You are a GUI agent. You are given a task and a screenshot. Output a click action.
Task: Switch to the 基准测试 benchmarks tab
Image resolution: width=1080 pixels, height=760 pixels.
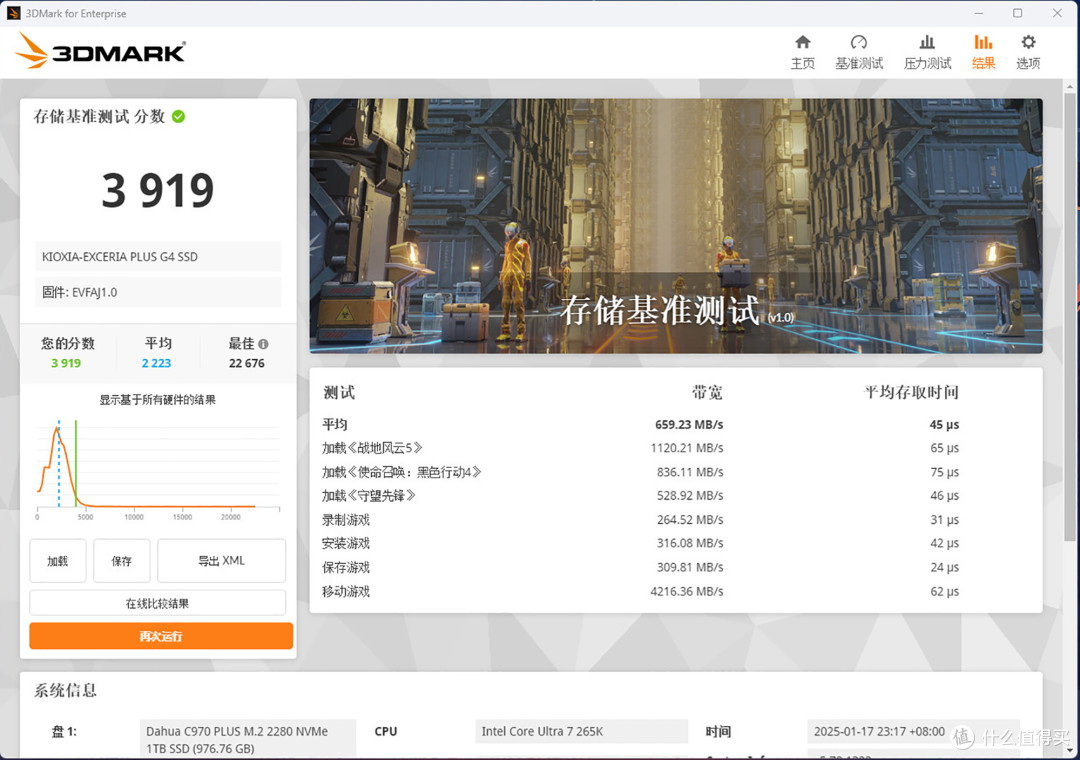point(859,52)
